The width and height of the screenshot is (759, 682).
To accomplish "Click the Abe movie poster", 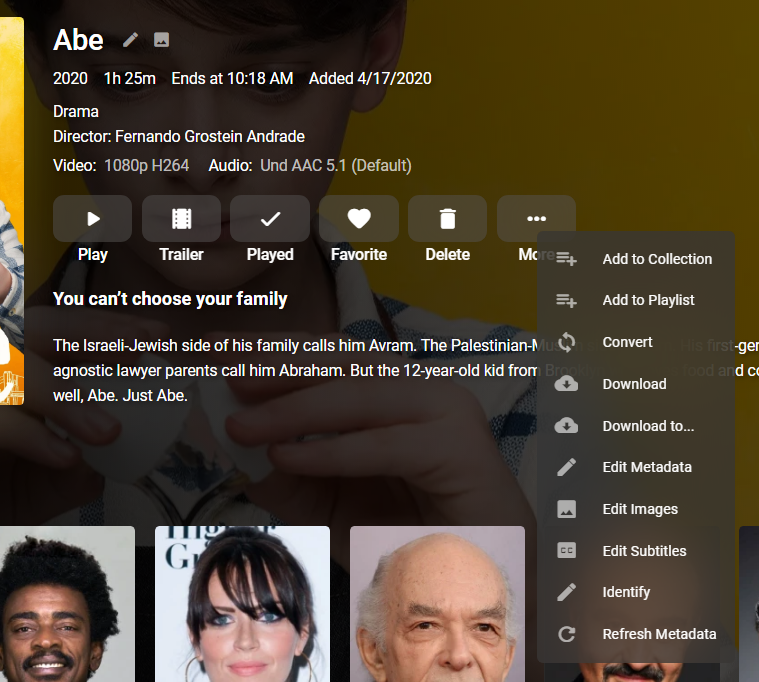I will [x=12, y=211].
